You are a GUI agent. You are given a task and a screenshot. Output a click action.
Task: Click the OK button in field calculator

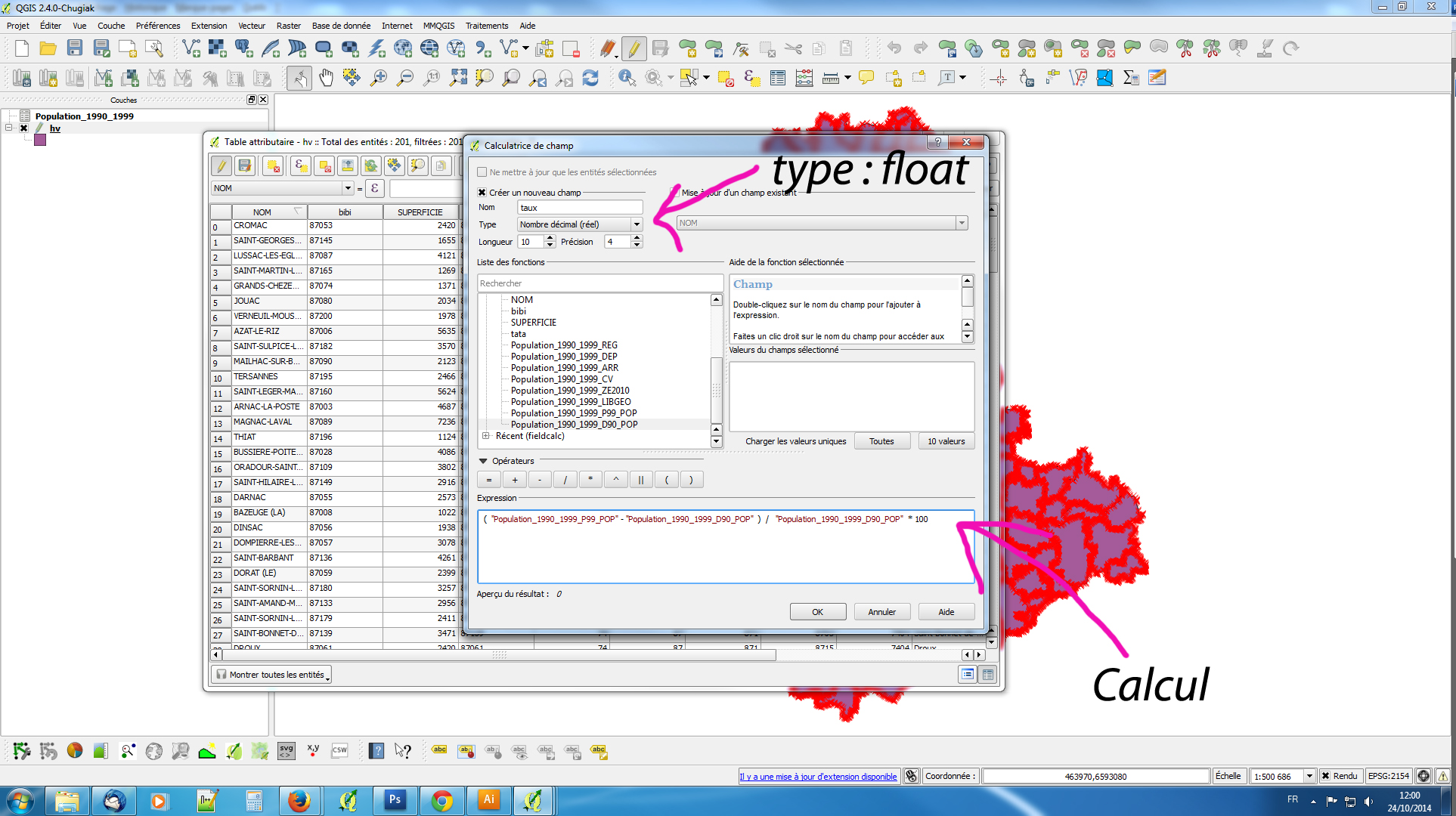point(817,612)
